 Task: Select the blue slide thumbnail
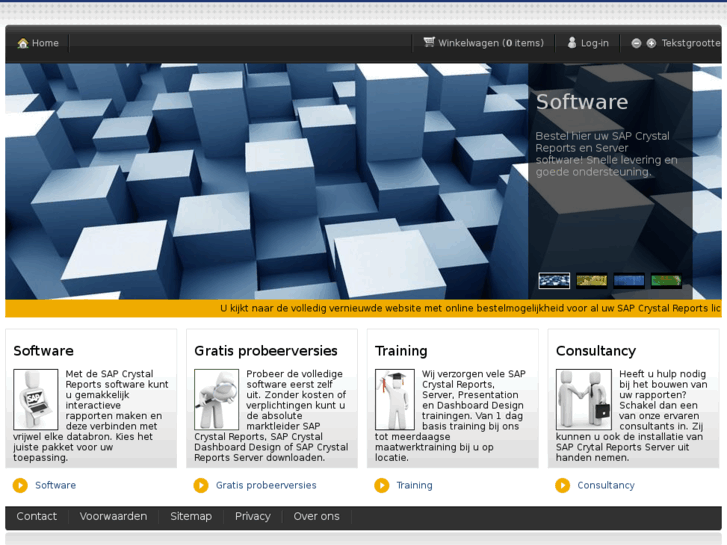[x=629, y=281]
